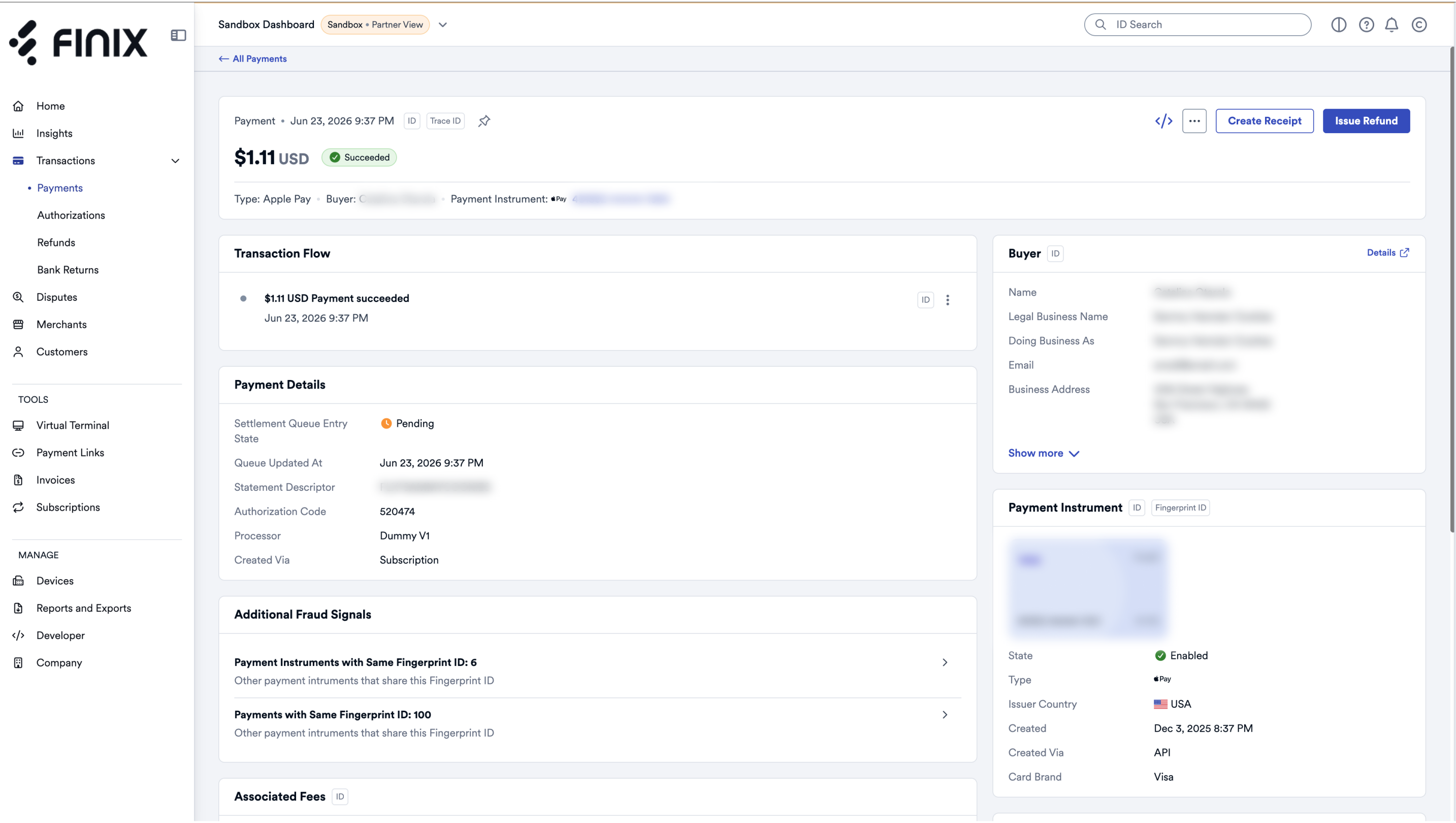
Task: Open the notifications bell
Action: 1392,25
